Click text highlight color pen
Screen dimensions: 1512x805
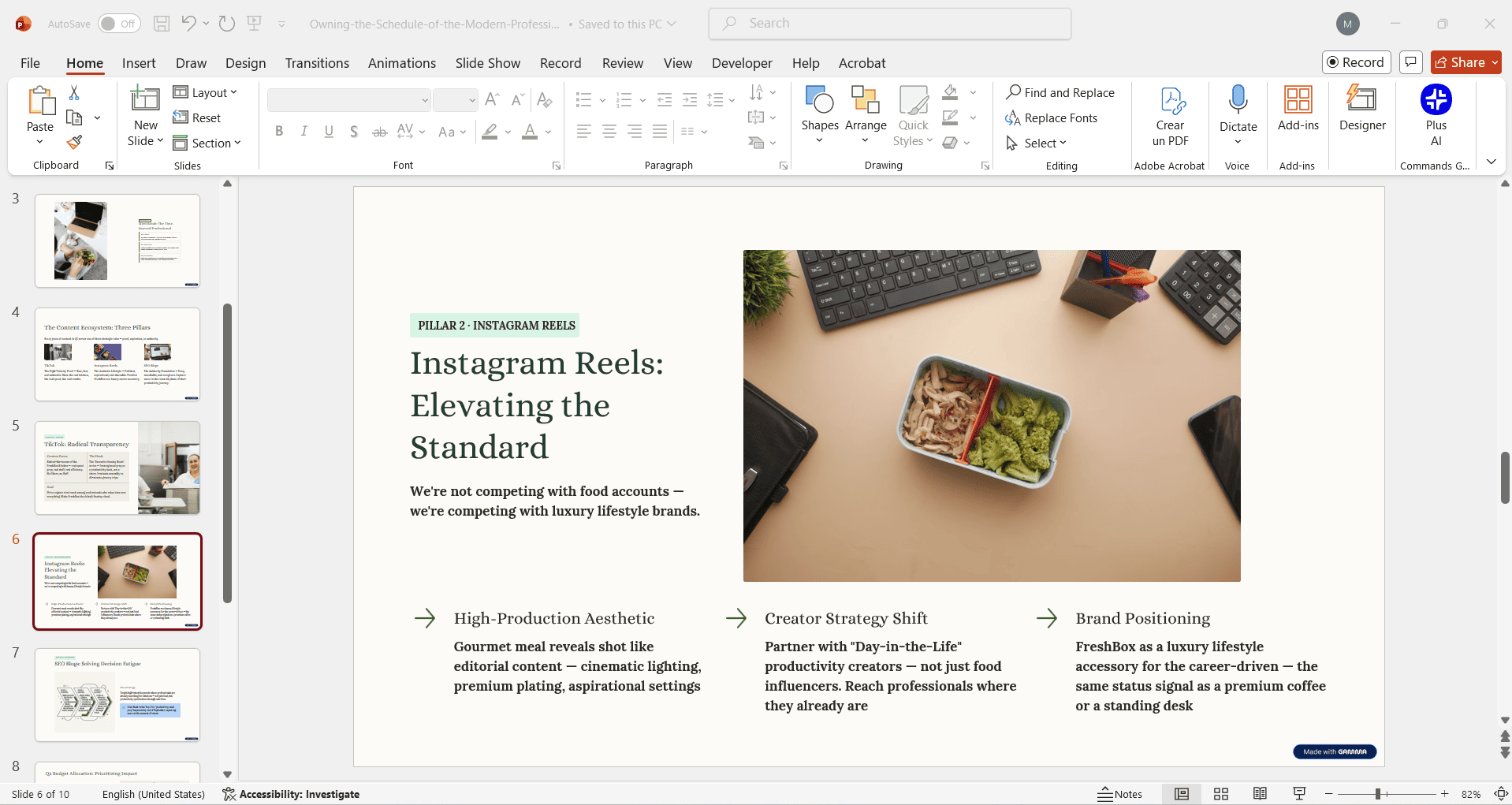coord(490,132)
